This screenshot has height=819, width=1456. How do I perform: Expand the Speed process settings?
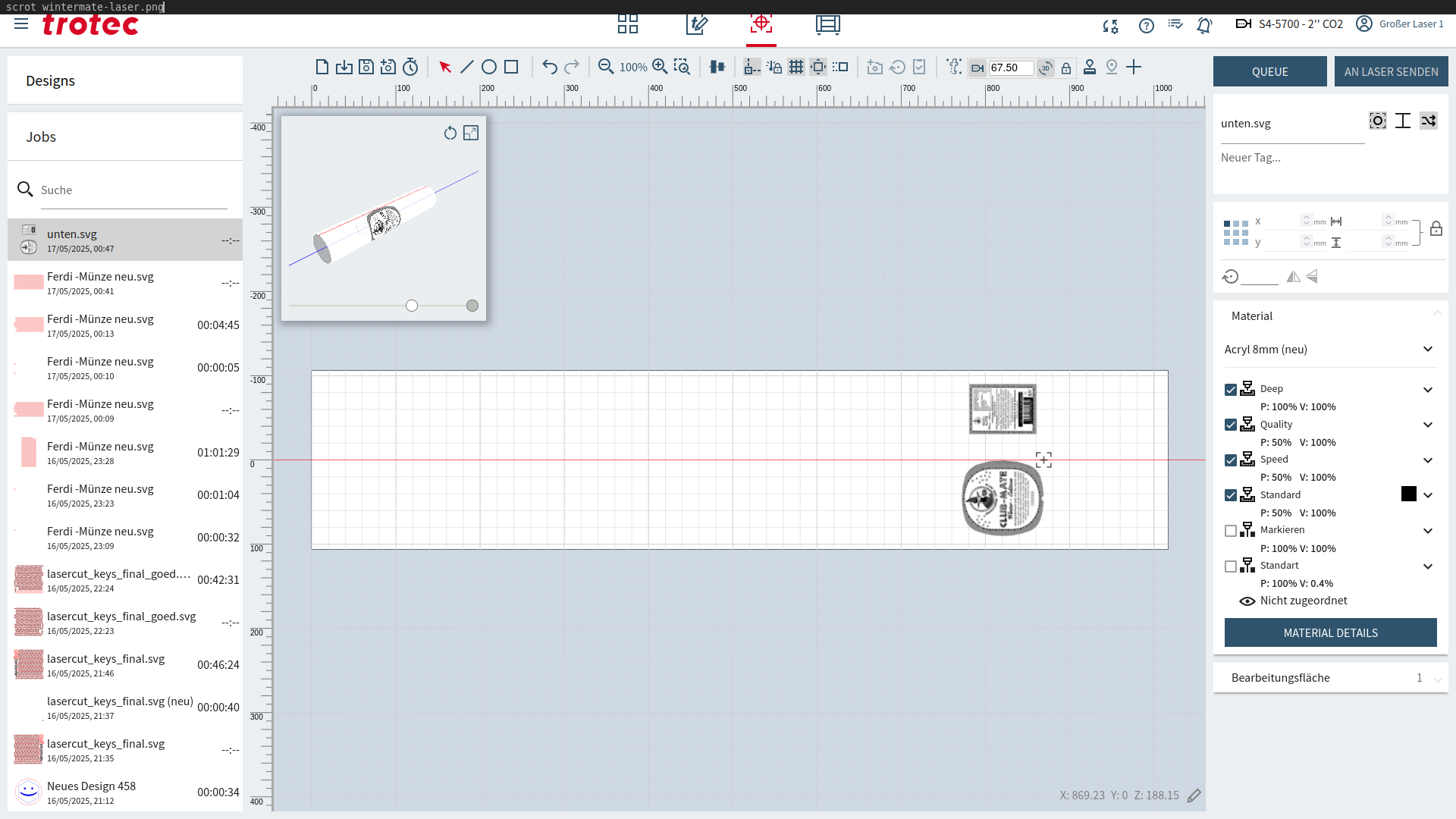point(1428,460)
